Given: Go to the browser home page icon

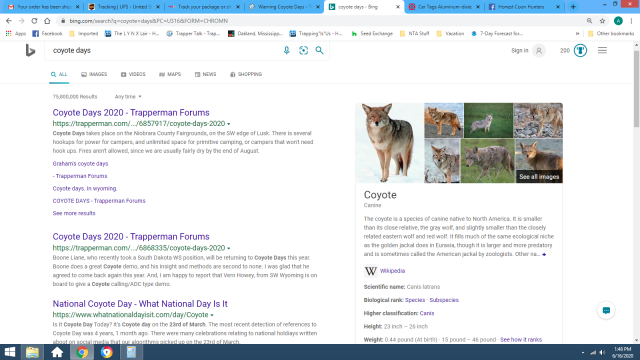Looking at the screenshot, I should [47, 21].
